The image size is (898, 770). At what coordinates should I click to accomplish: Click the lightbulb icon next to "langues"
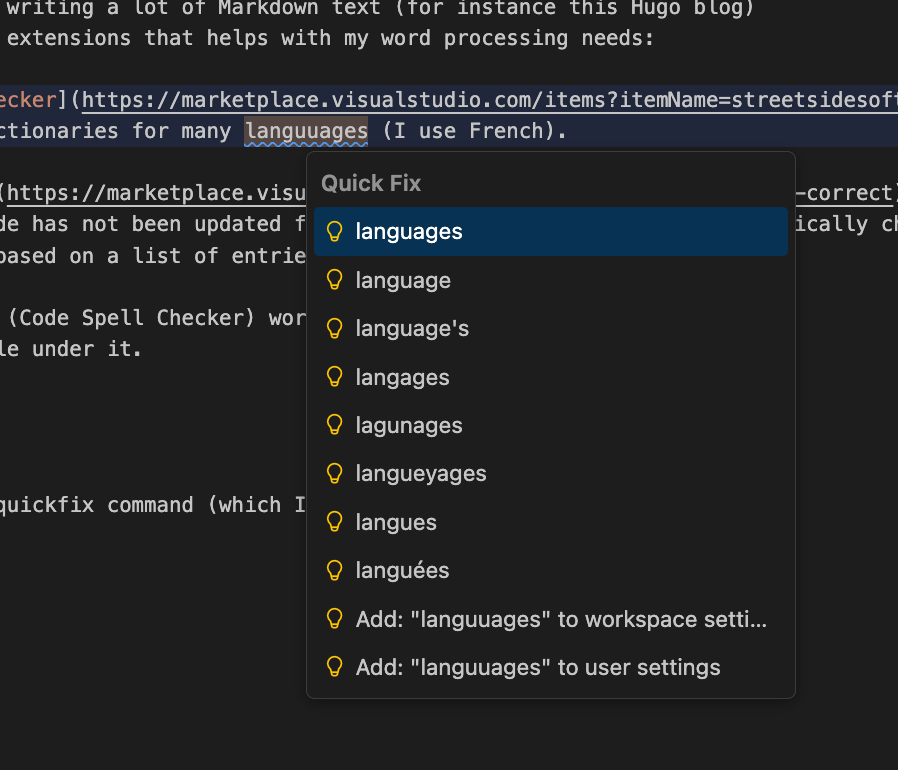(x=335, y=522)
